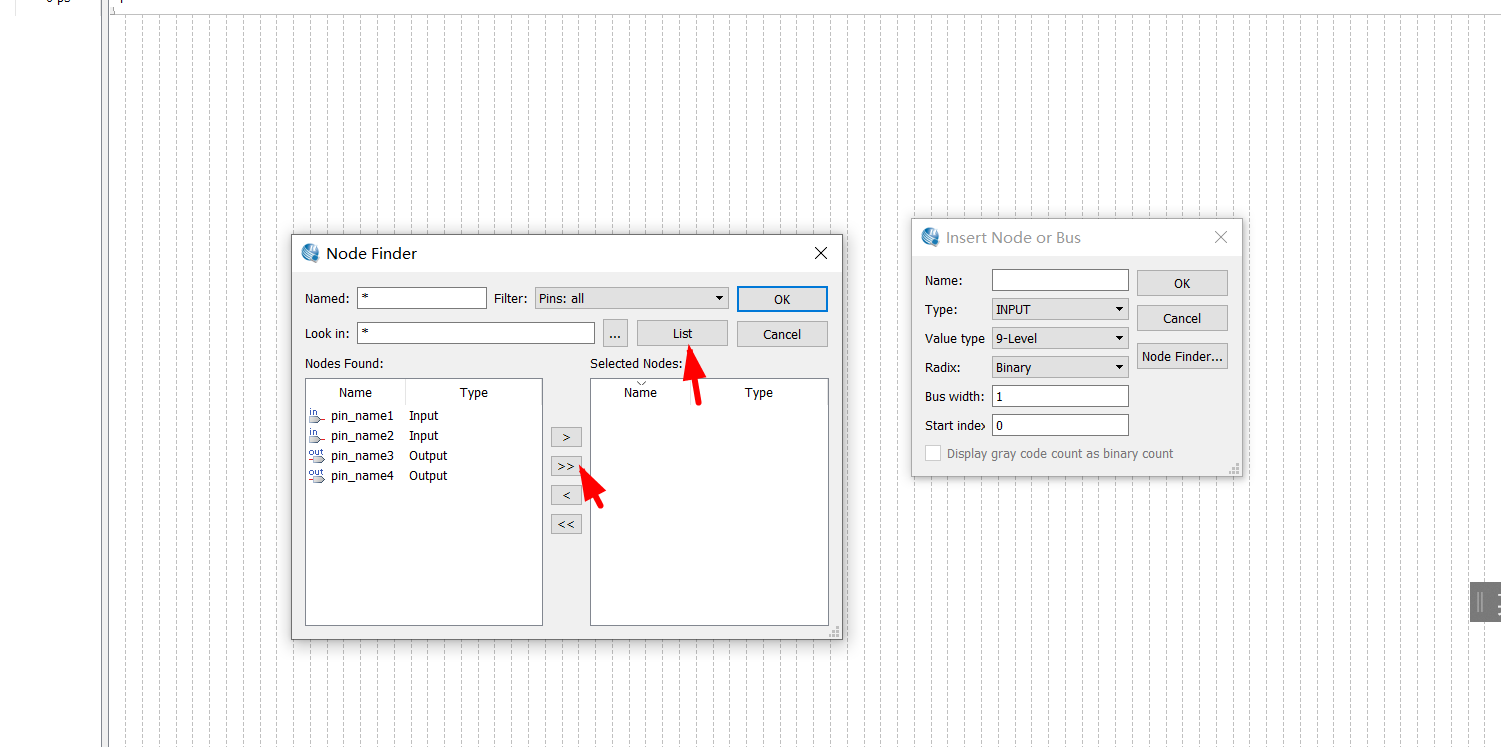Click the Node Finder... button

(1182, 356)
